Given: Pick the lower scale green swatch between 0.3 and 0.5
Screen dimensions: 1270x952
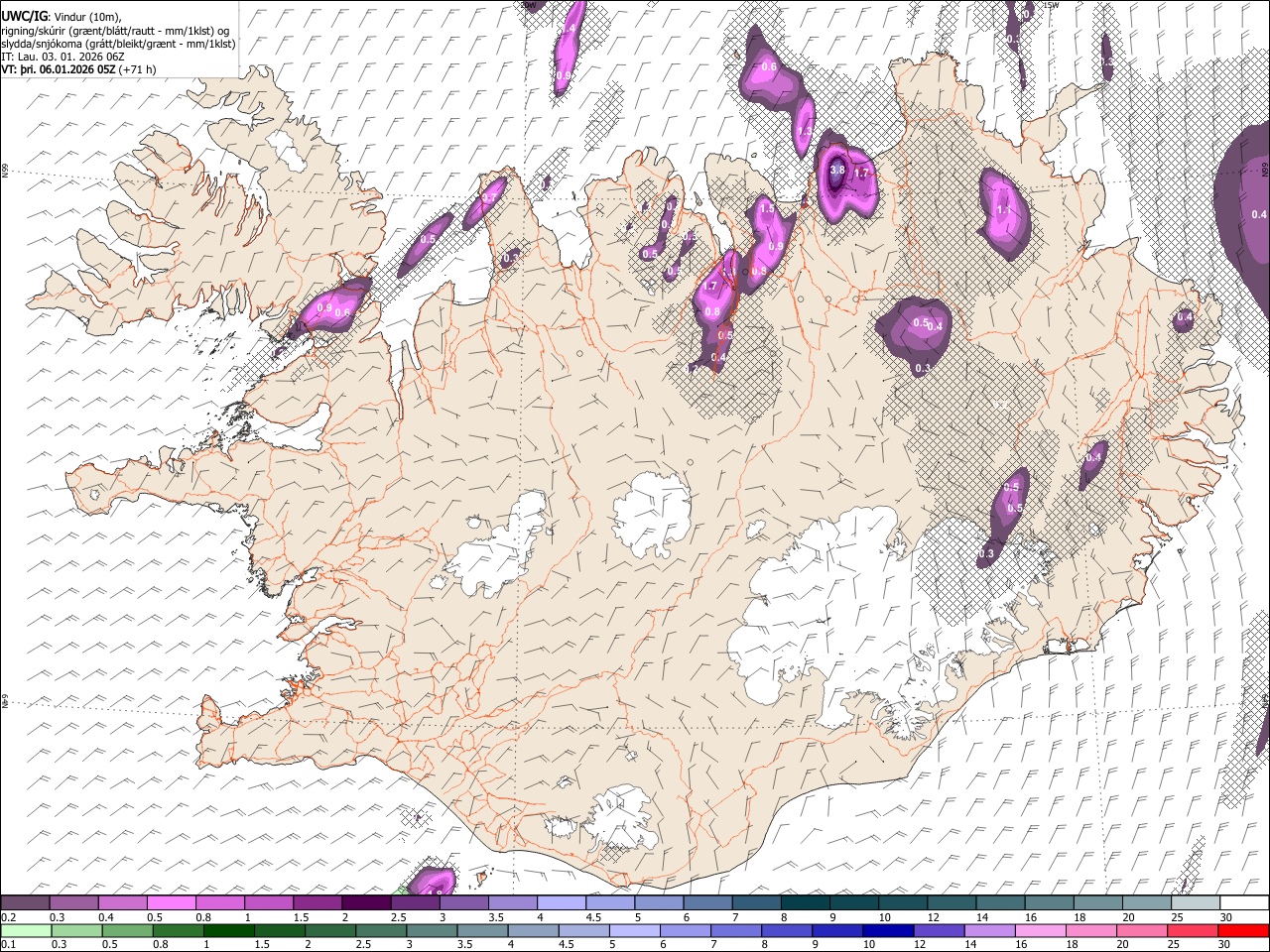Looking at the screenshot, I should click(77, 931).
